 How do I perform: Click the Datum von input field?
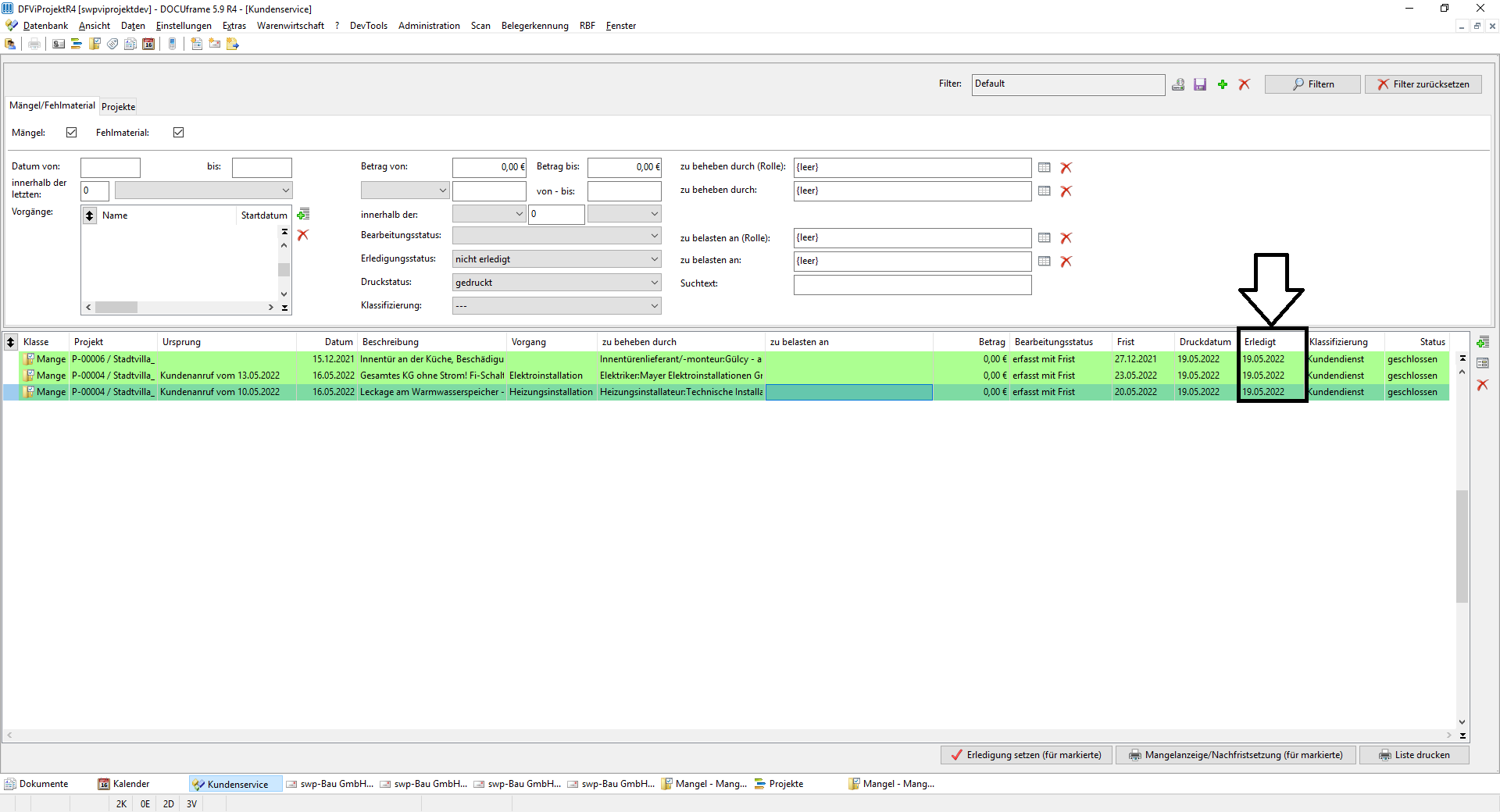[110, 168]
